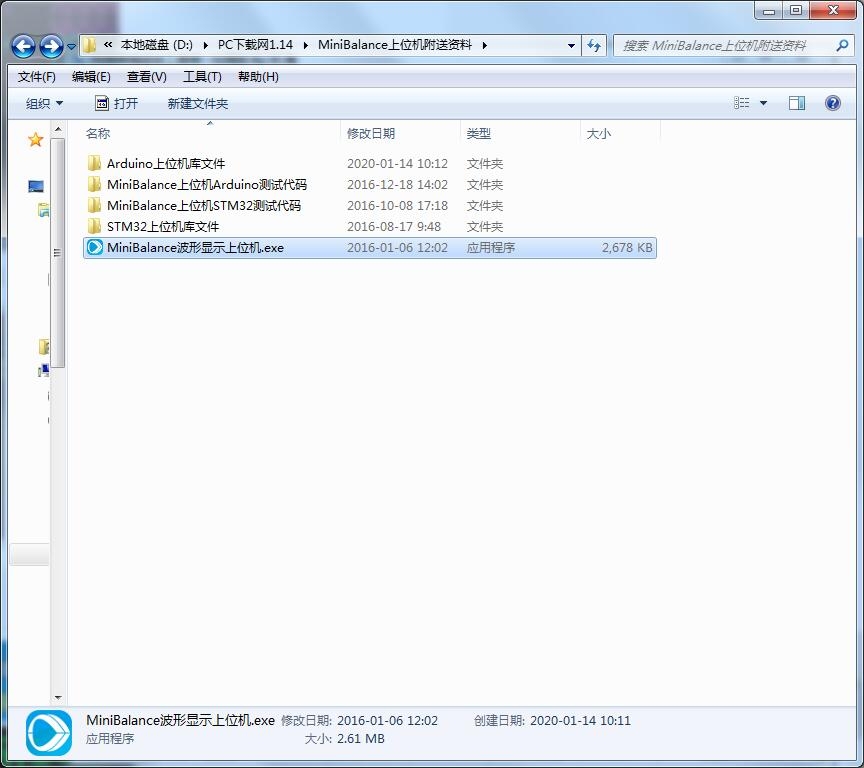
Task: Click 大小: 2.61 MB in details pane
Action: point(345,739)
